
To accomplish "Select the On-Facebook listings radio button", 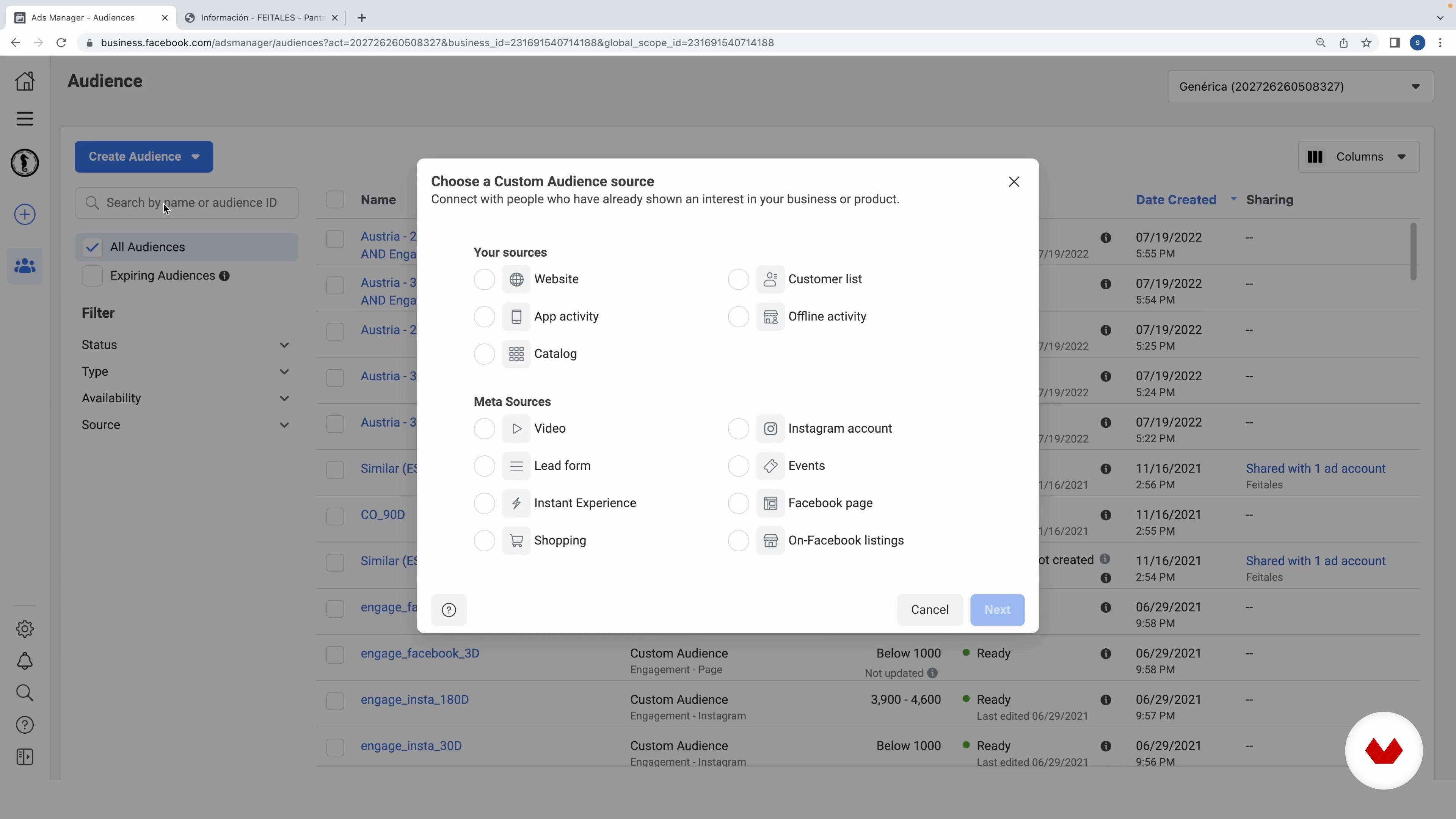I will (x=738, y=540).
